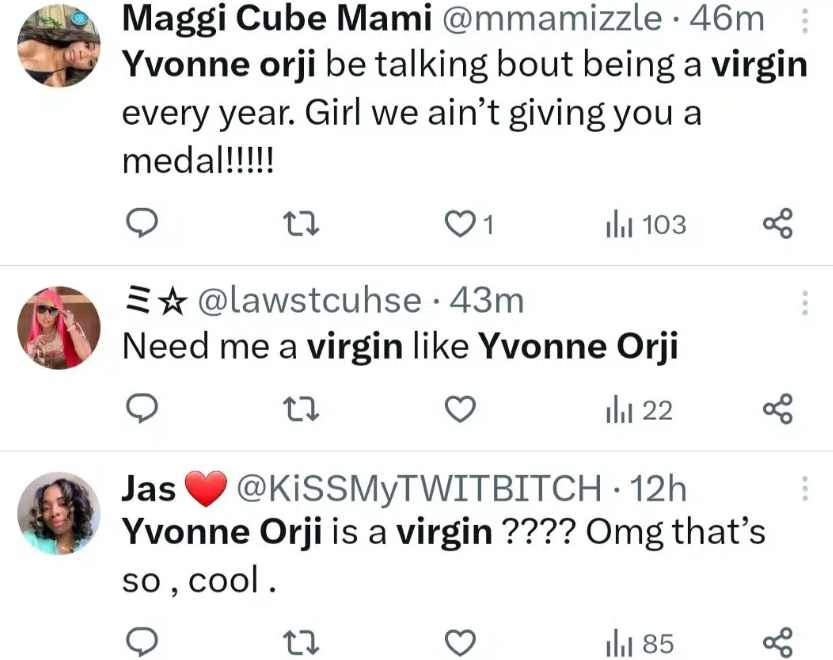Like the @lawstcuhse tweet
833x660 pixels.
point(460,409)
